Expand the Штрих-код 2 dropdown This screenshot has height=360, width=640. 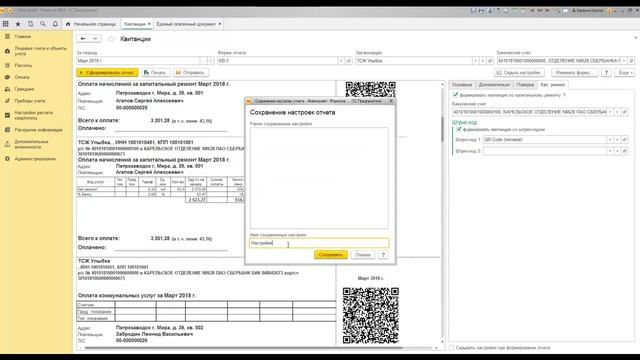pos(610,151)
